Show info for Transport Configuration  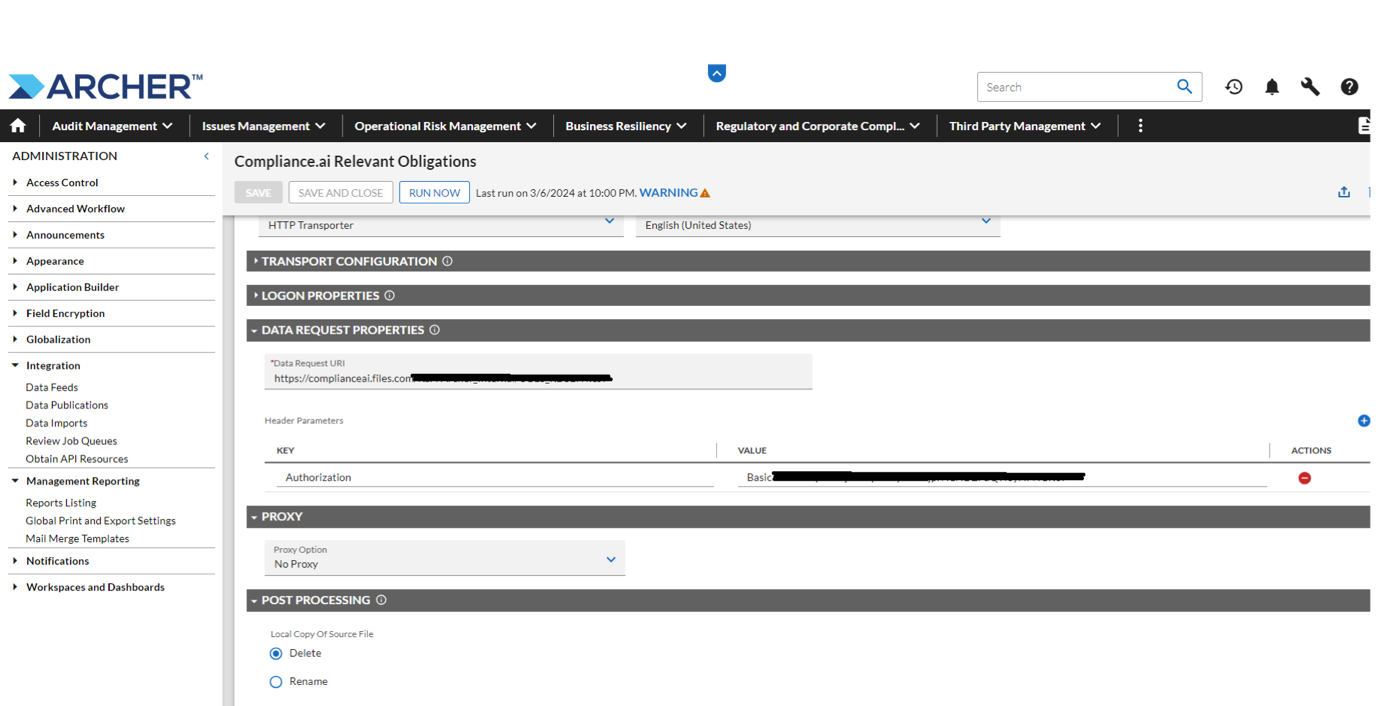(x=448, y=261)
